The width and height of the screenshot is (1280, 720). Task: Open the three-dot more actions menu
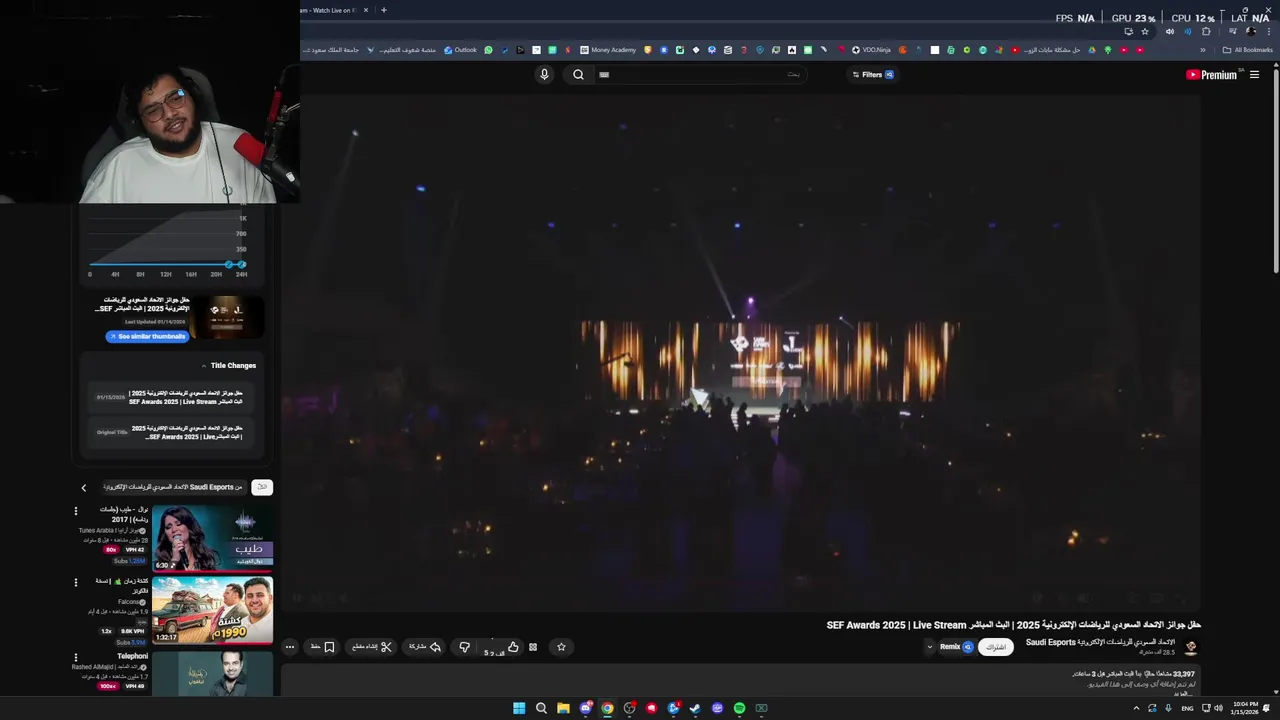[290, 647]
